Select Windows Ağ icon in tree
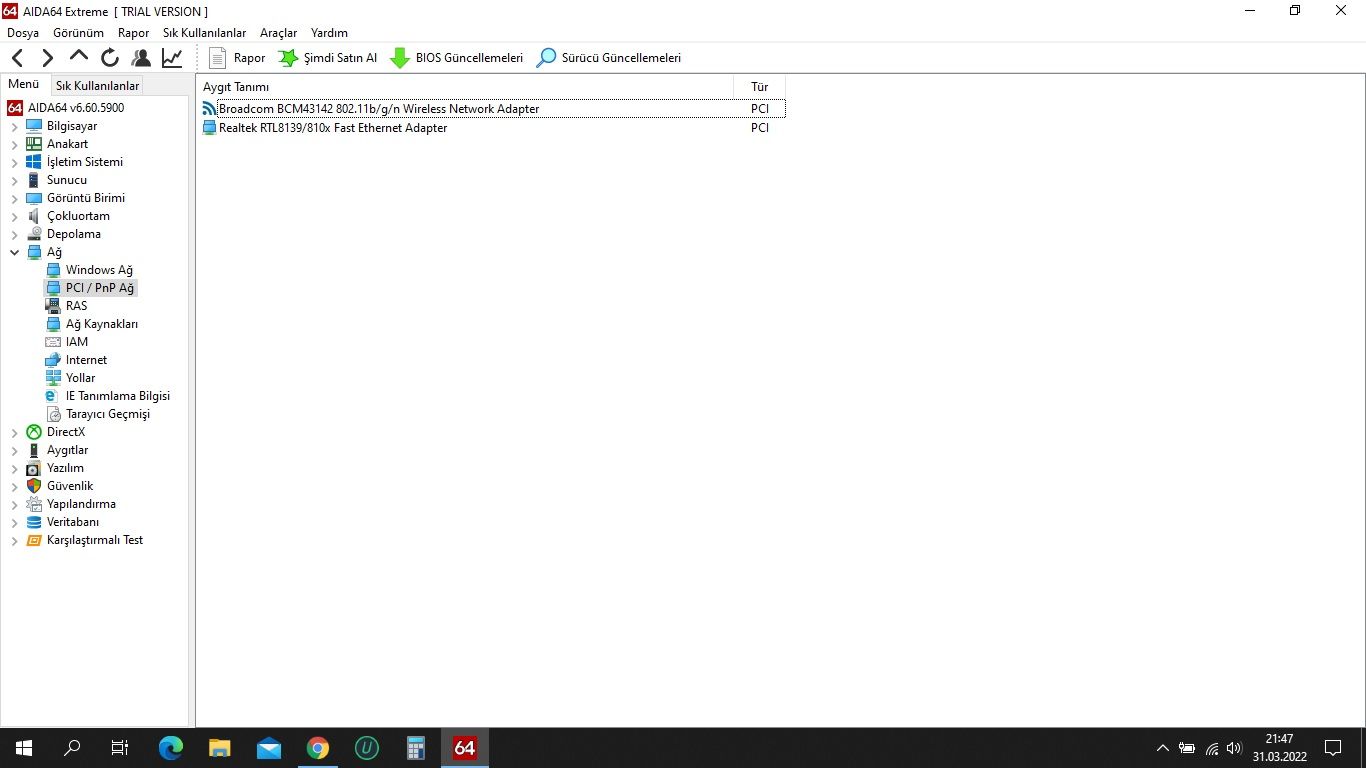The image size is (1366, 768). [x=53, y=270]
